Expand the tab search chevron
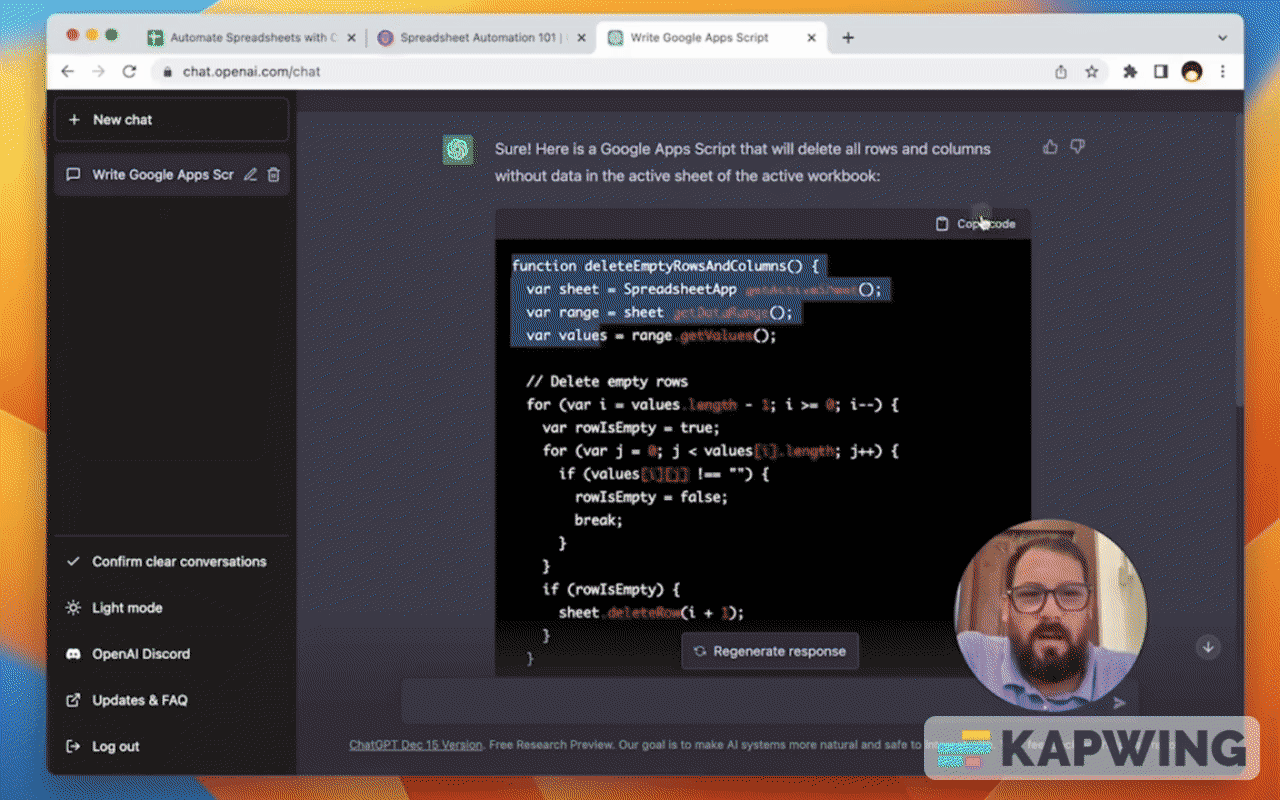1280x800 pixels. (1222, 38)
